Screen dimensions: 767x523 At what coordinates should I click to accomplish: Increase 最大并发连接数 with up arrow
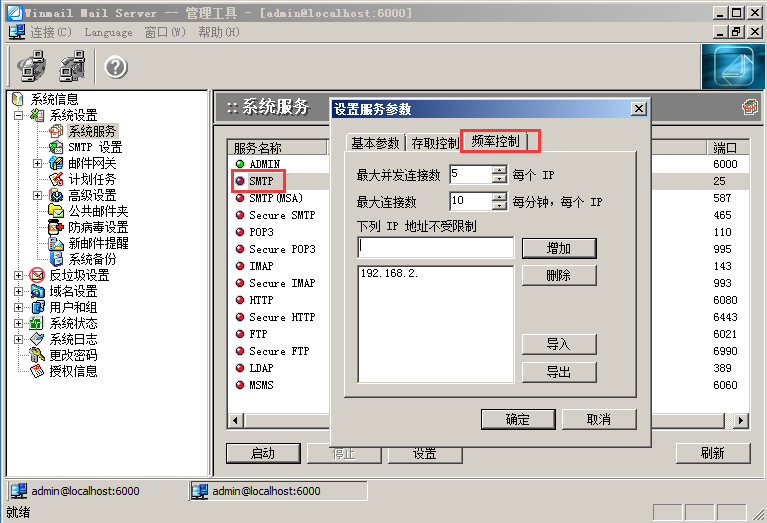point(499,170)
